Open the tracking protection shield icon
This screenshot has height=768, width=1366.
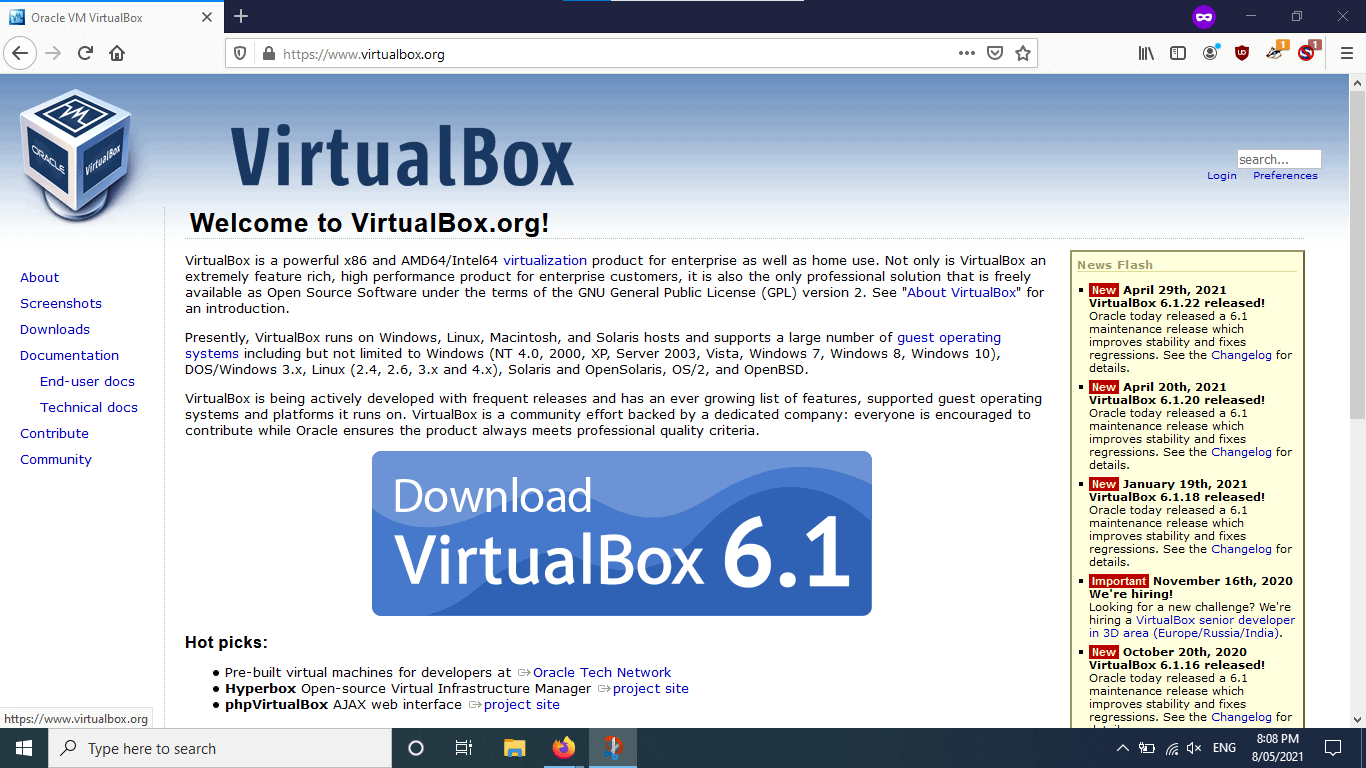click(x=240, y=54)
